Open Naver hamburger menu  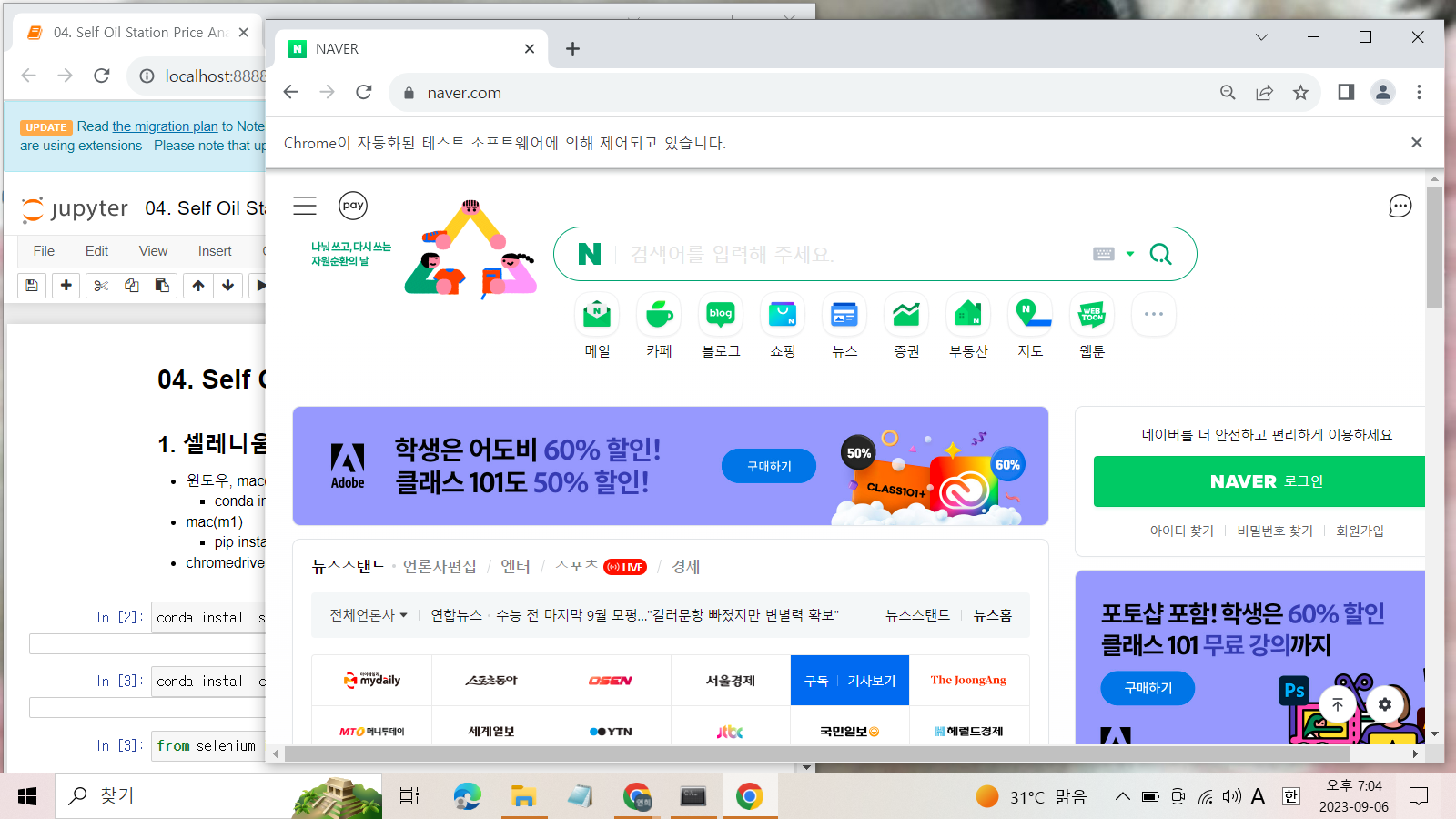[x=305, y=206]
